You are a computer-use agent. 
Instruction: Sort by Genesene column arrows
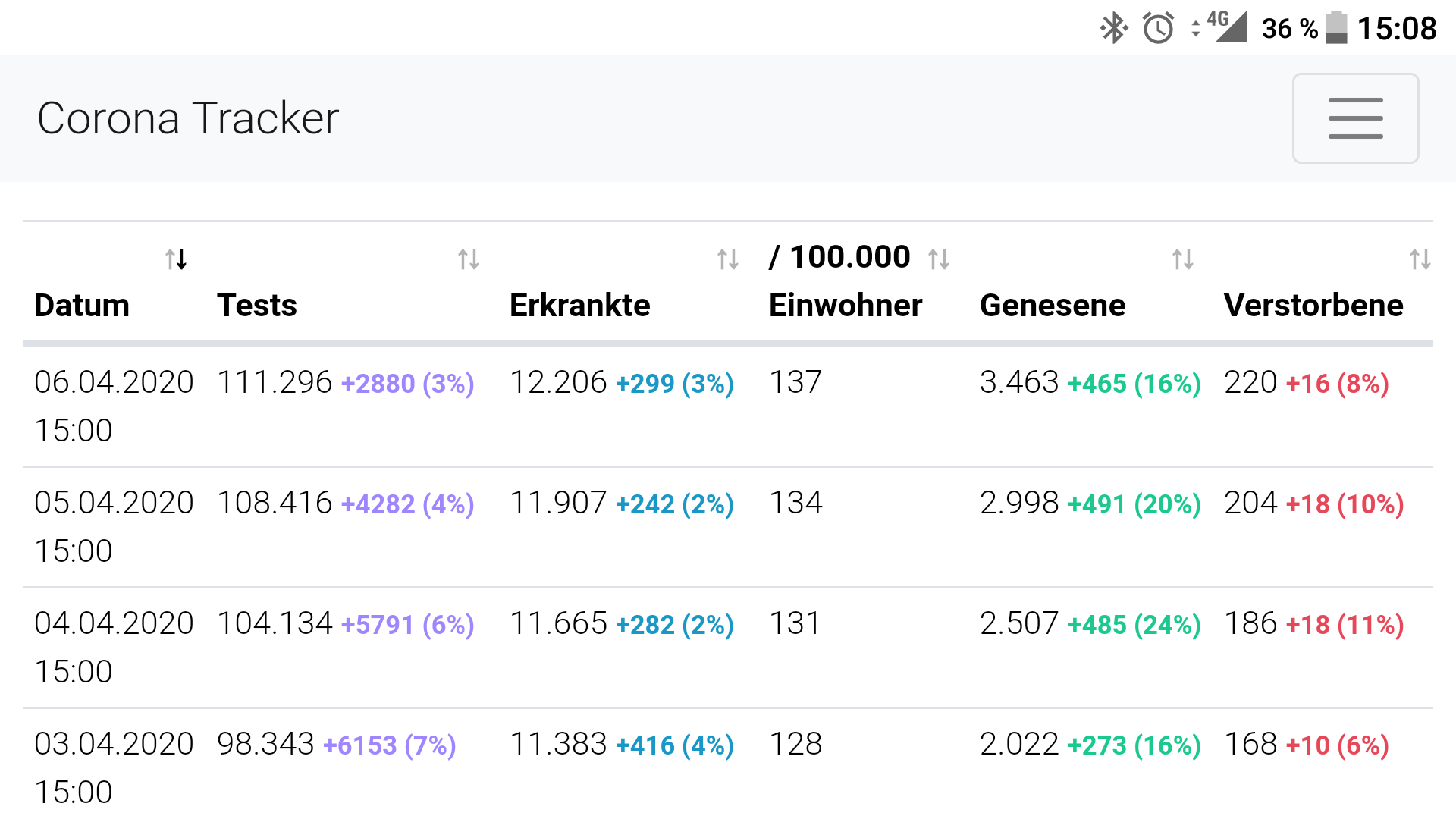[x=1183, y=259]
